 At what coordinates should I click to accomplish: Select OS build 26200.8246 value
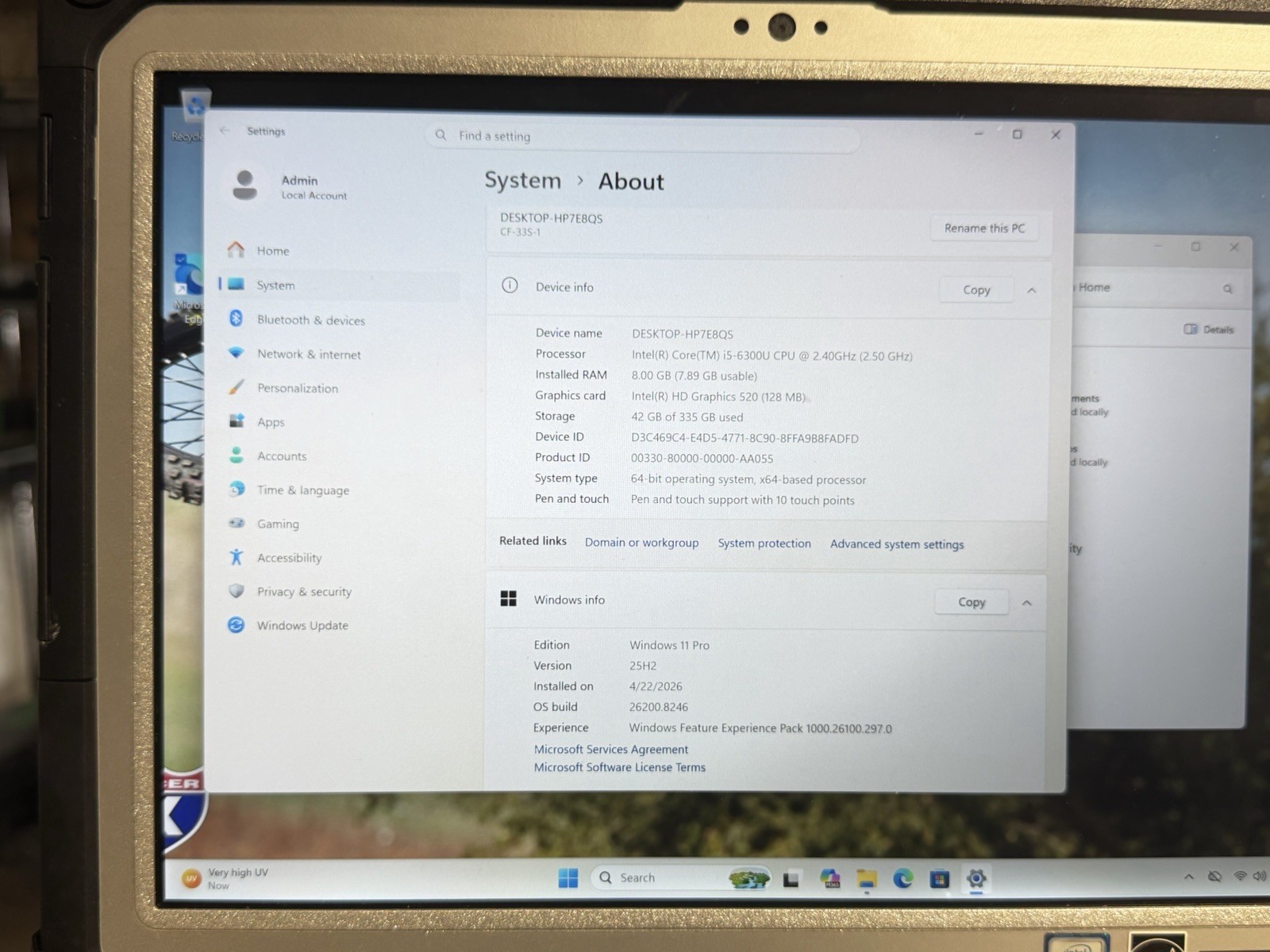coord(658,707)
